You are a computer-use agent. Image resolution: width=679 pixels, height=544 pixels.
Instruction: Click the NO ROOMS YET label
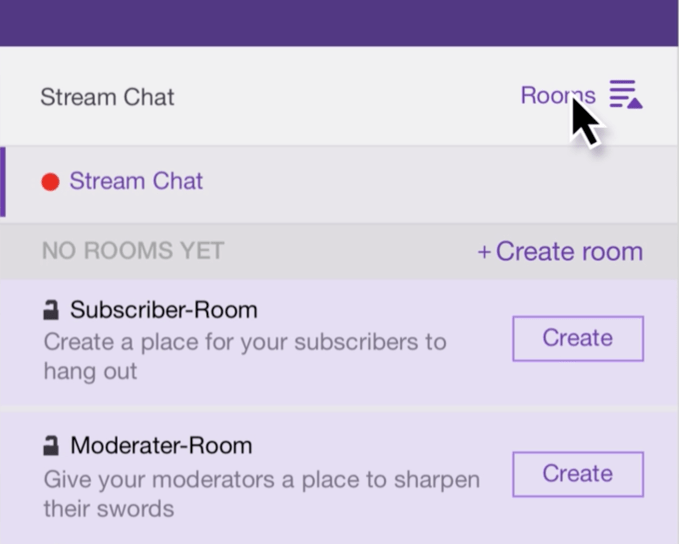tap(133, 251)
